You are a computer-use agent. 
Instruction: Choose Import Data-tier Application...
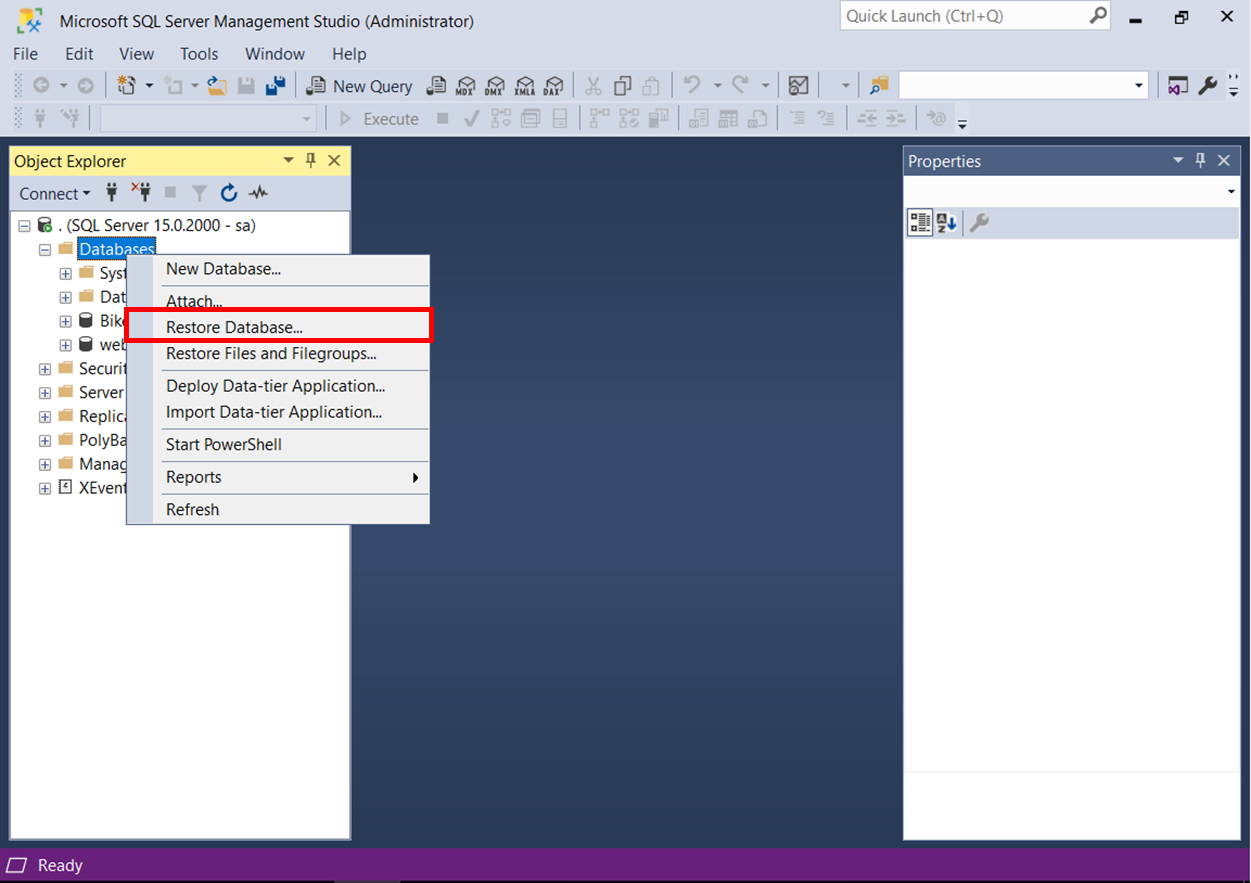point(278,412)
